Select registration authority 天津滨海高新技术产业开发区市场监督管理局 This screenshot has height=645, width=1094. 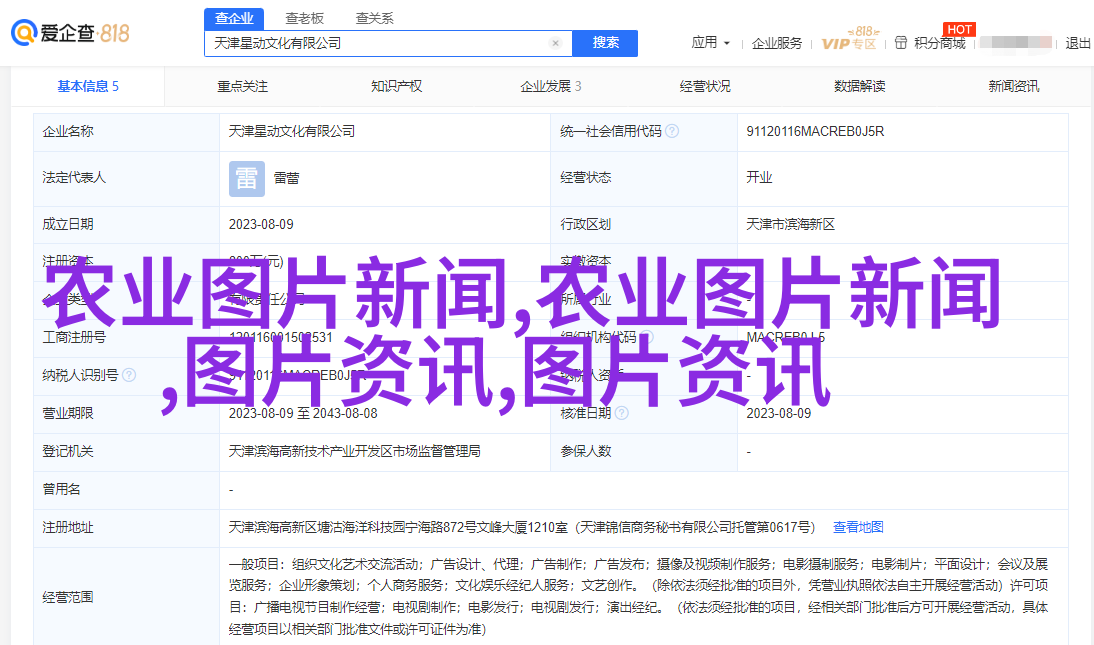(354, 452)
